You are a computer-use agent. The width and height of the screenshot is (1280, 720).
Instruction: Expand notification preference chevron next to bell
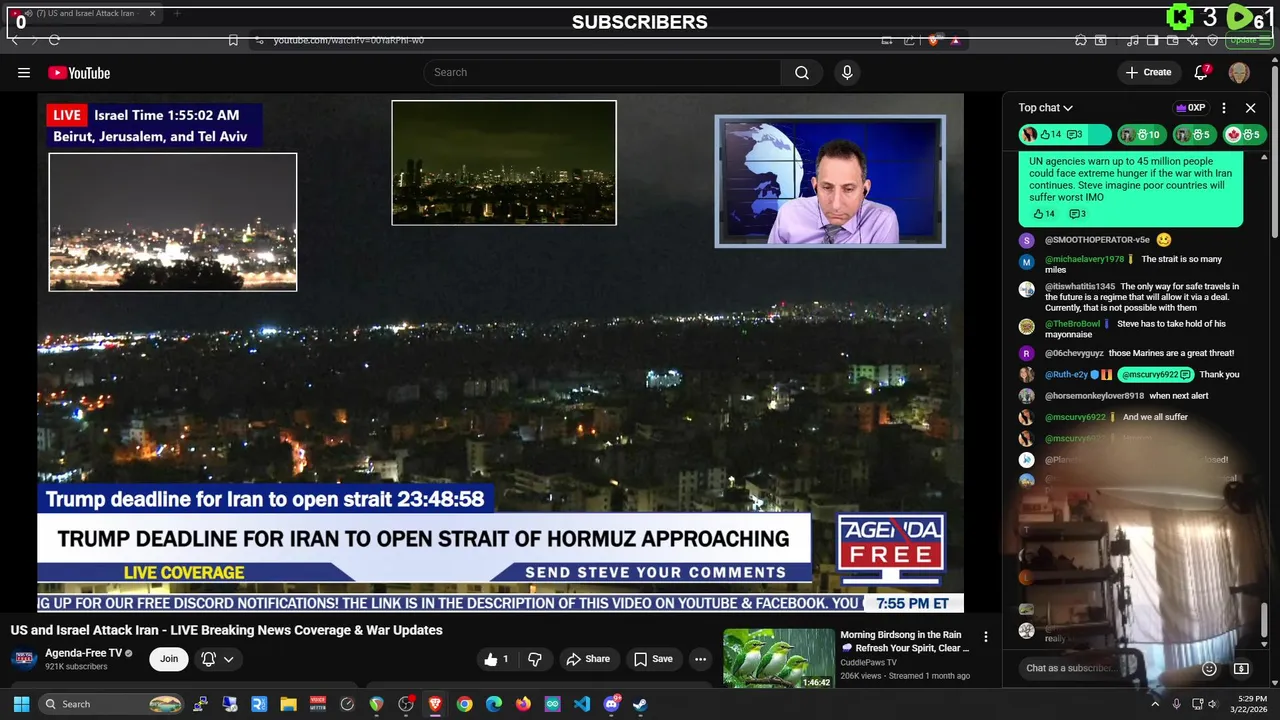click(x=229, y=659)
